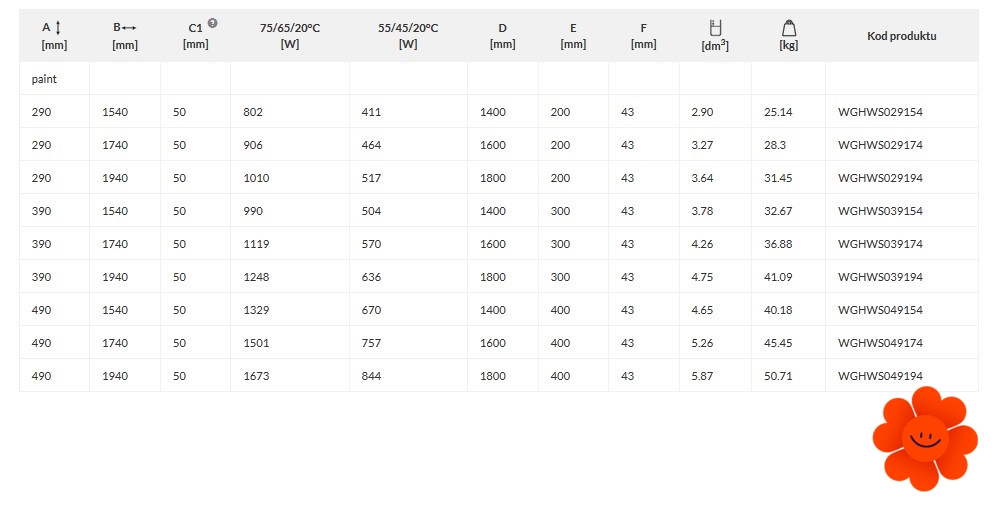Select product code WGHWS039194
Image resolution: width=1005 pixels, height=513 pixels.
tap(880, 277)
